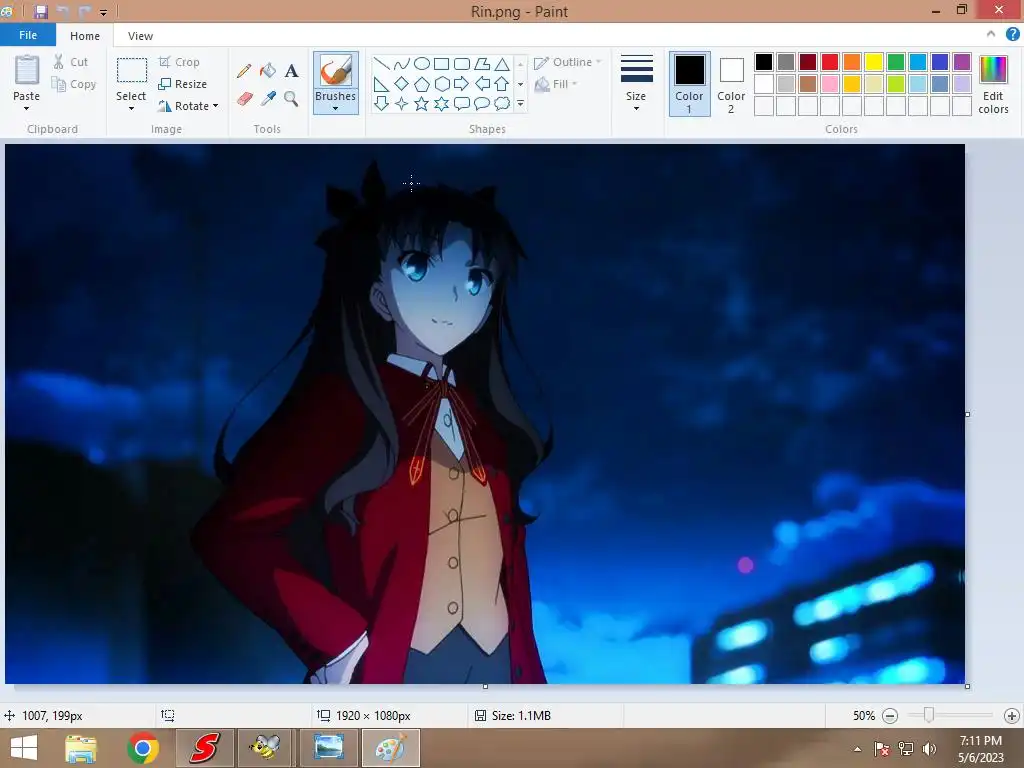1024x768 pixels.
Task: Choose the Rounded rectangle shape
Action: tap(462, 63)
